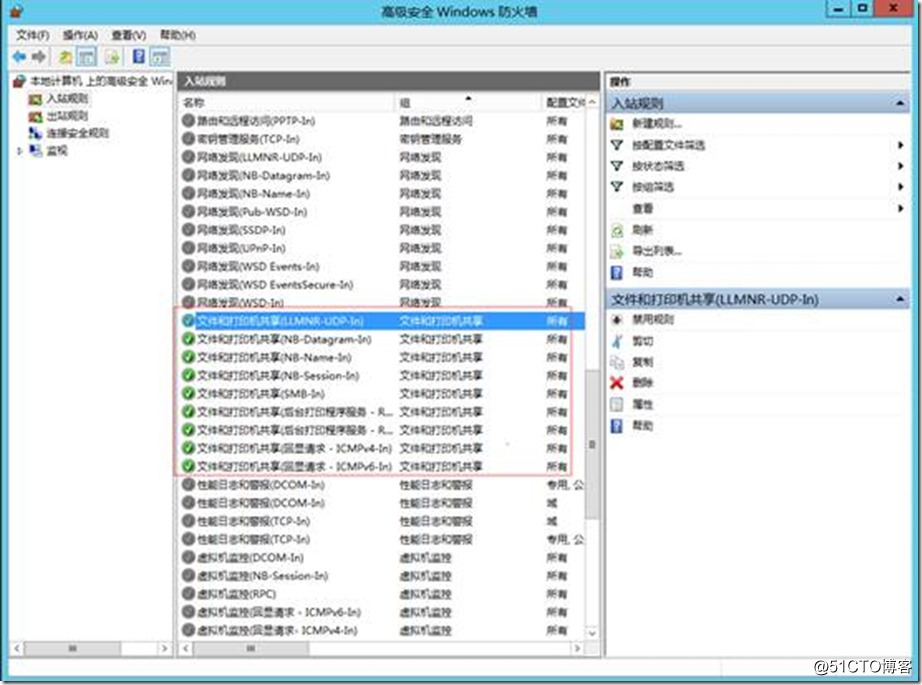
Task: Toggle the show/hide console tree toolbar icon
Action: pos(86,56)
